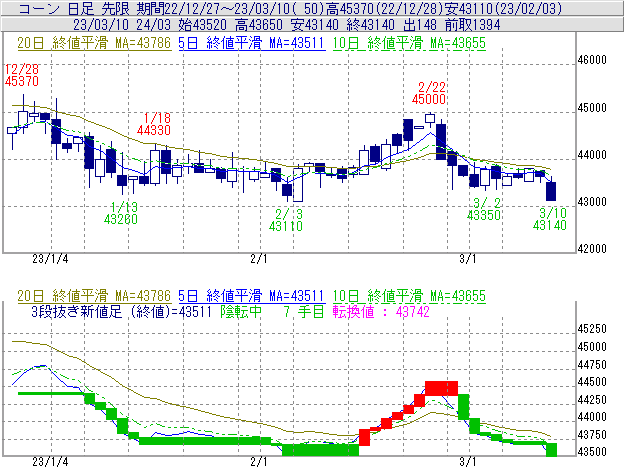Click the 44000 upper chart axis label
Viewport: 624px width, 475px height.
coord(592,155)
